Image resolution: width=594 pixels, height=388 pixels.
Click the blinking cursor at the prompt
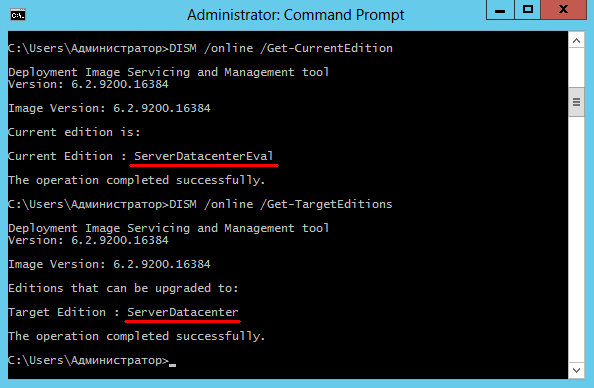pos(172,365)
